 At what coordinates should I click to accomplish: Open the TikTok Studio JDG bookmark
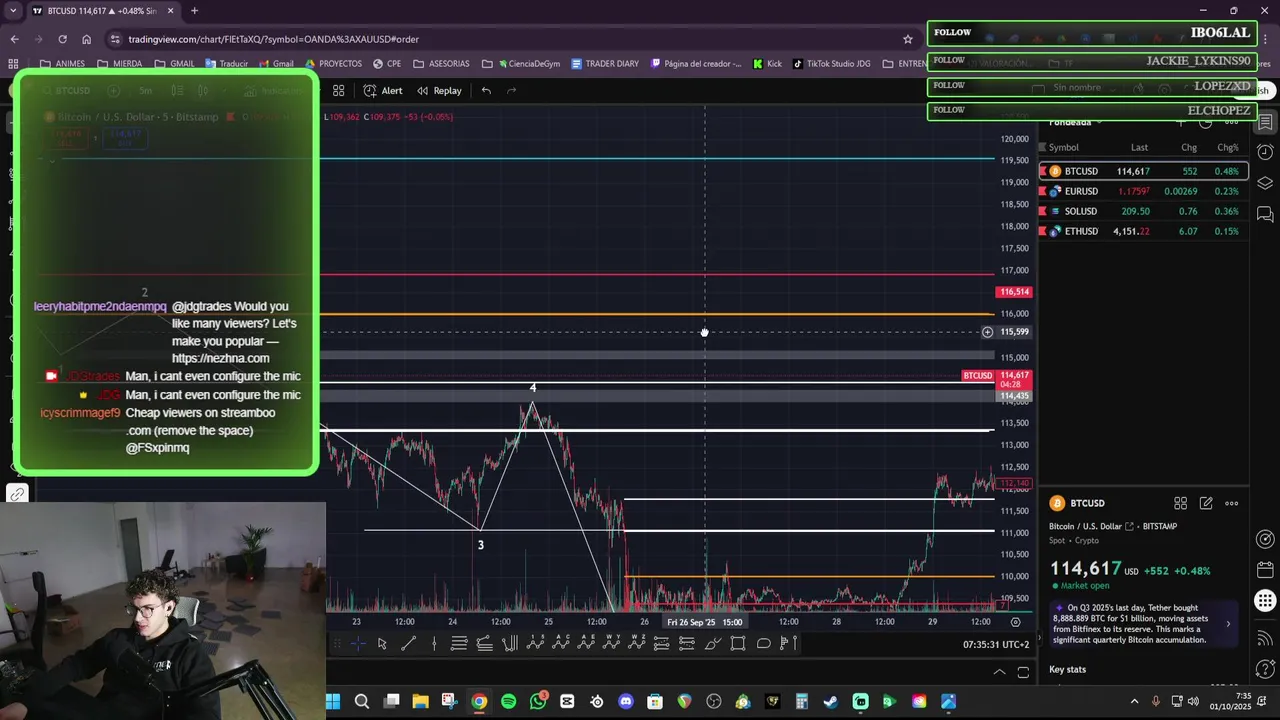[831, 64]
